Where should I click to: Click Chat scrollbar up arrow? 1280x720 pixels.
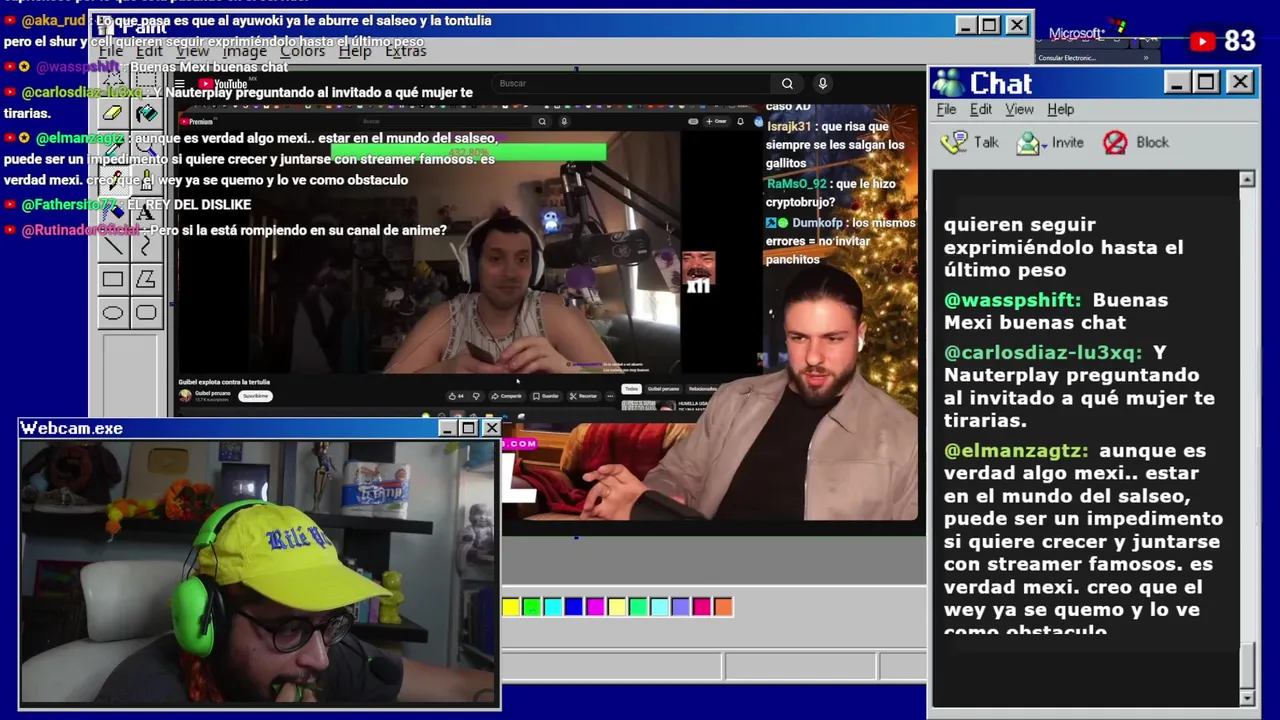tap(1247, 179)
